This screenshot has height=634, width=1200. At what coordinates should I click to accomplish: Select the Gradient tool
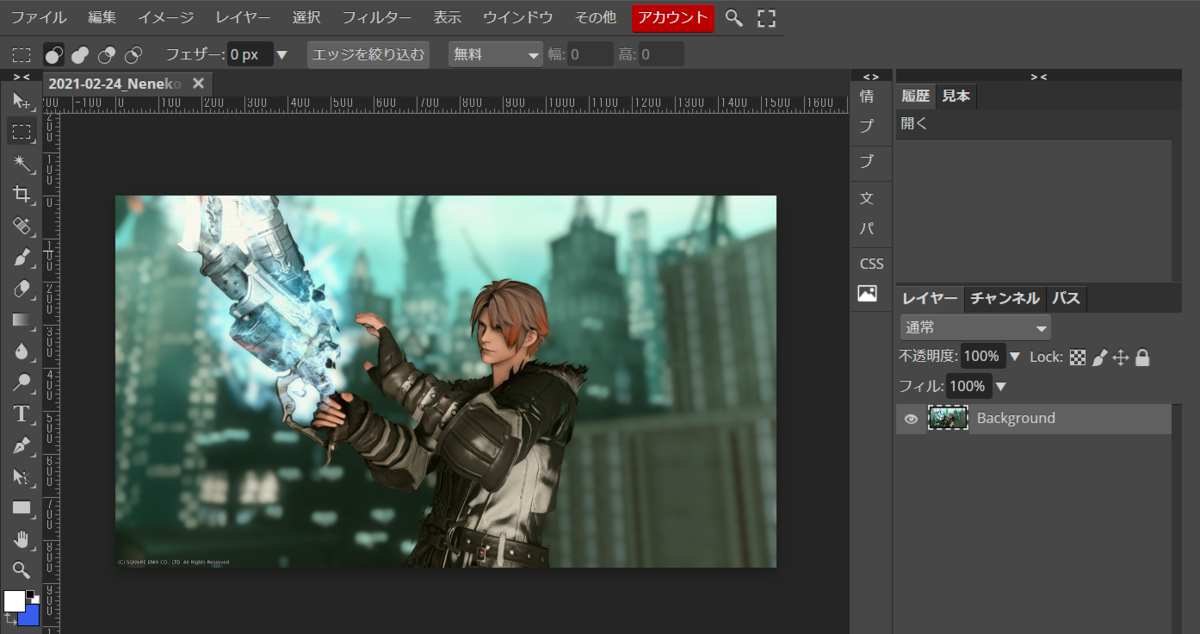pyautogui.click(x=21, y=320)
